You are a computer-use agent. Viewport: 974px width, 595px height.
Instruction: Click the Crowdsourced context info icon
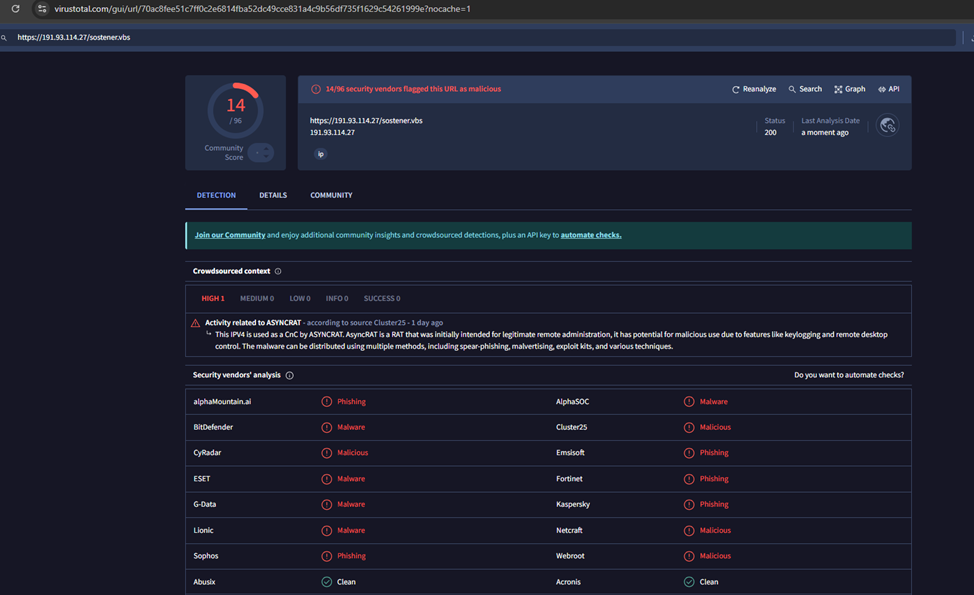pyautogui.click(x=278, y=271)
